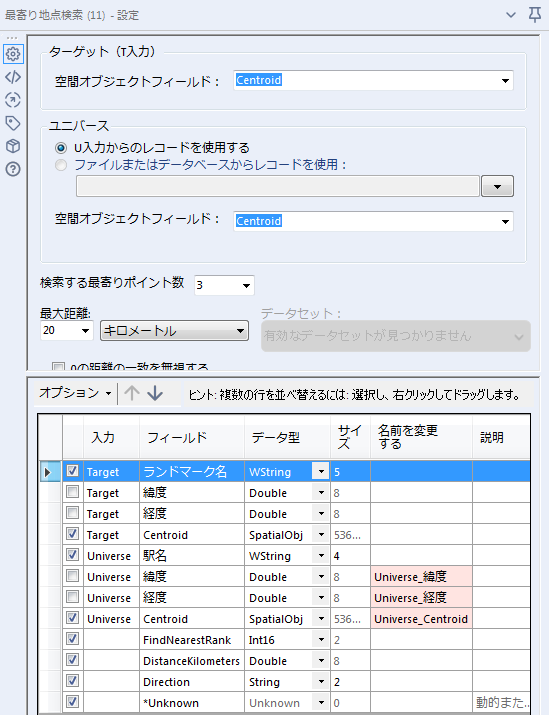Open the file or database browse dropdown button

497,186
